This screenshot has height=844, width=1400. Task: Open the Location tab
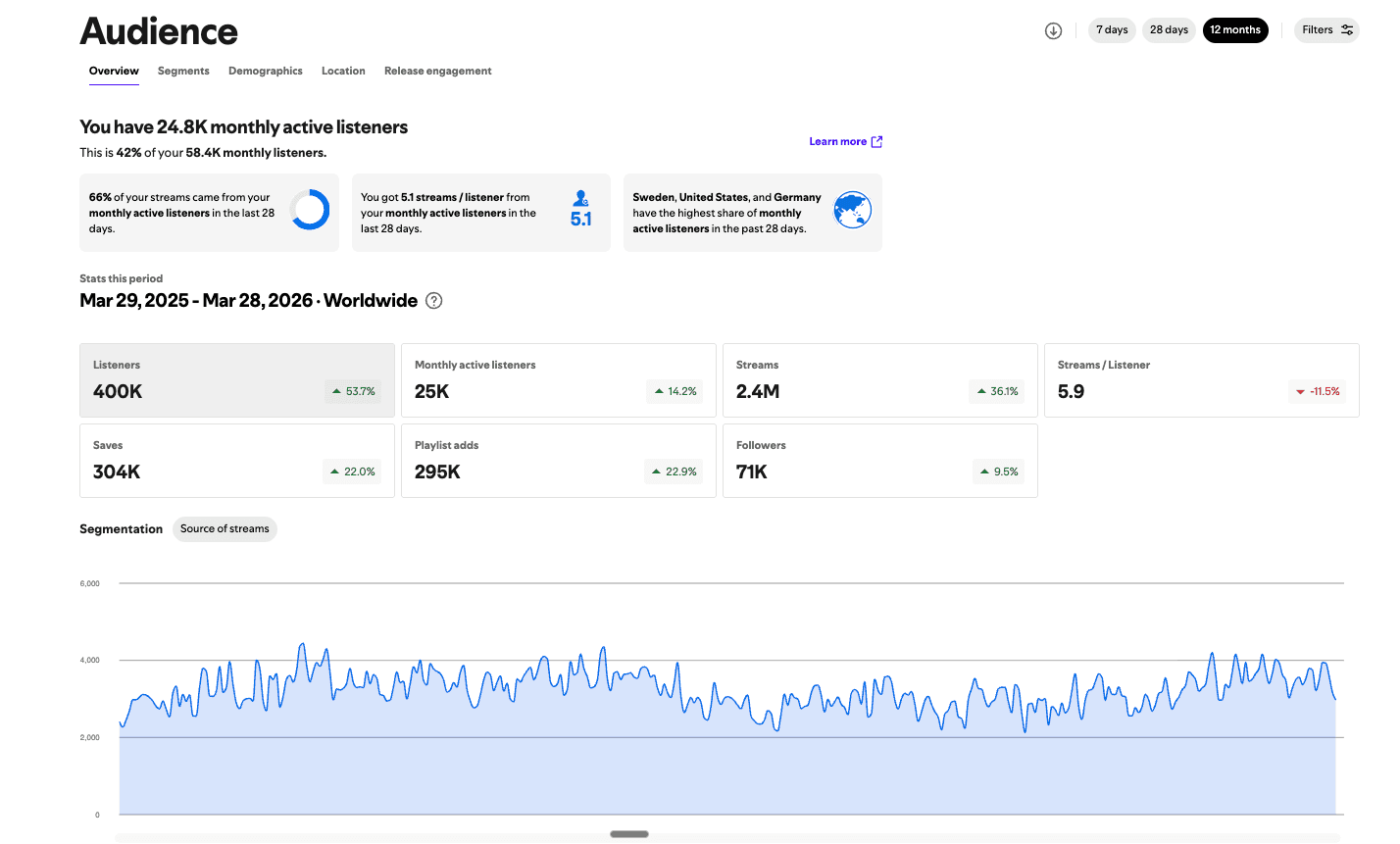[x=343, y=72]
